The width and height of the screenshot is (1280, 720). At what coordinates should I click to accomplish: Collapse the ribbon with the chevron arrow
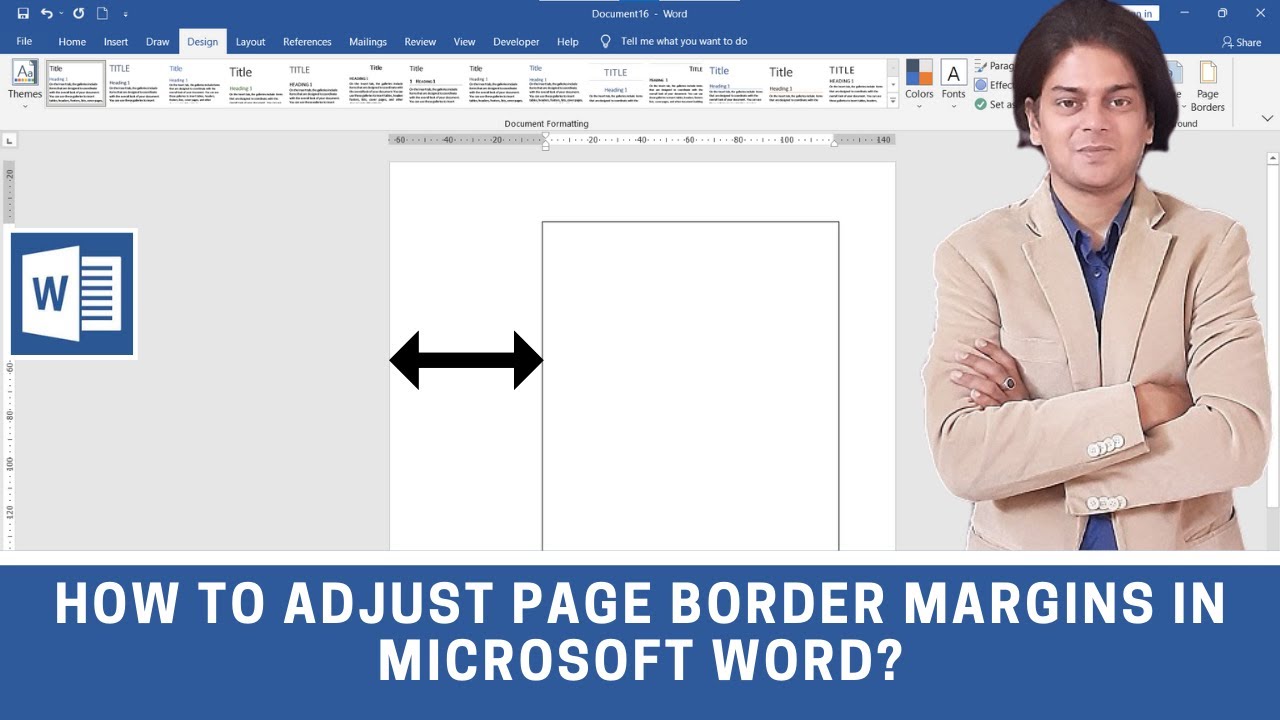tap(1268, 118)
